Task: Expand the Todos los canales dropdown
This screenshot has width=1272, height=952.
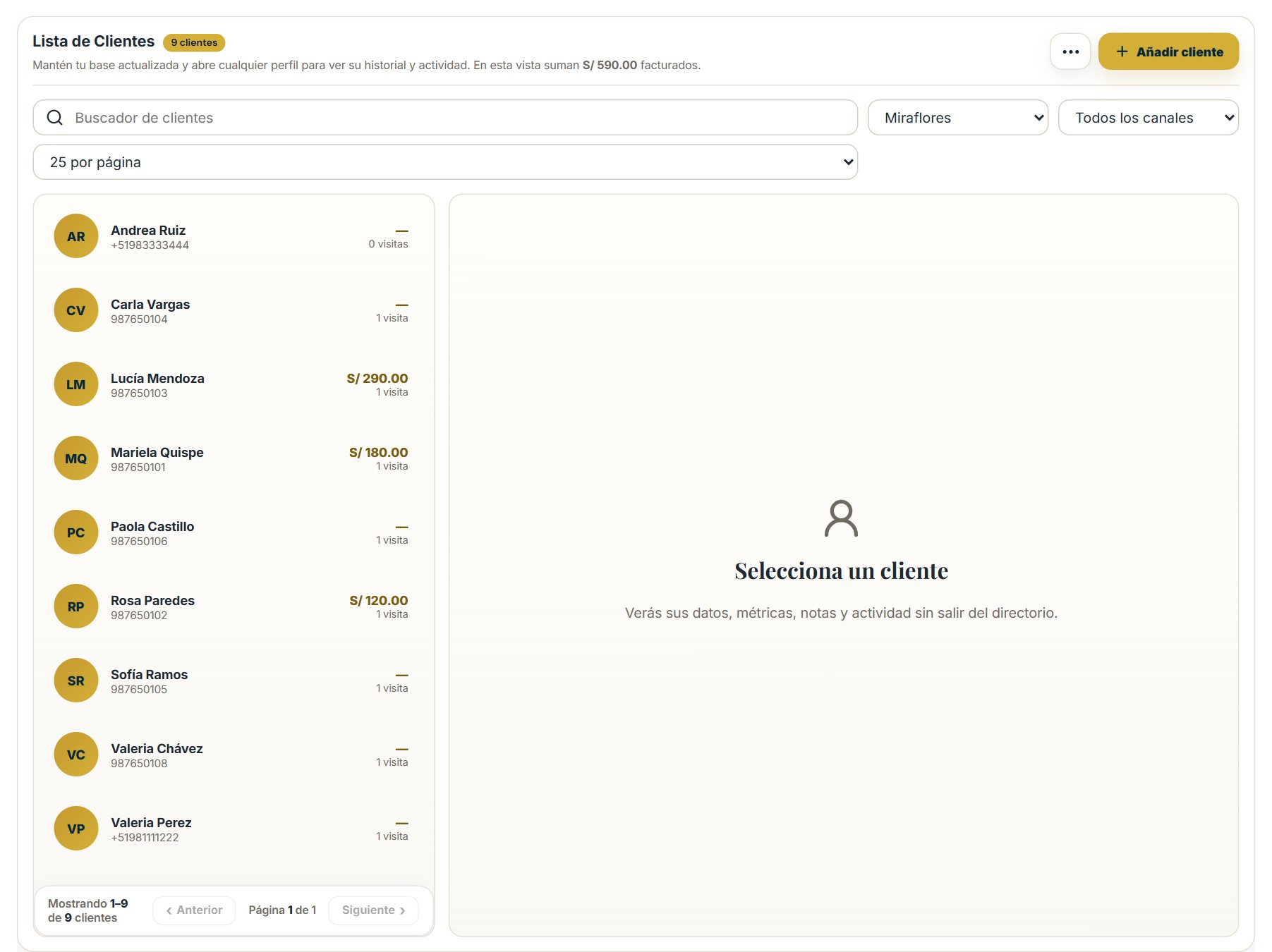Action: pos(1148,118)
